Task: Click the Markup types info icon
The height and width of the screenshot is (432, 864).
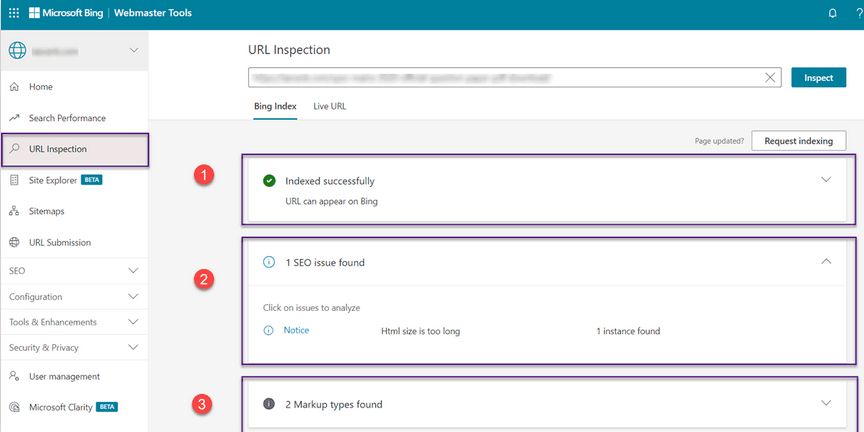Action: (x=269, y=404)
